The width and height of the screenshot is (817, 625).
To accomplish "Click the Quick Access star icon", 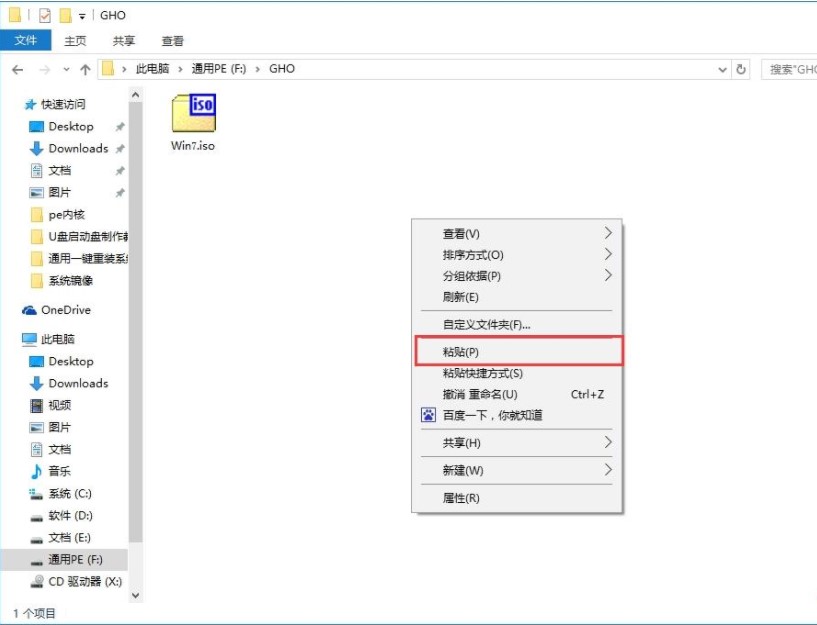I will (x=30, y=105).
